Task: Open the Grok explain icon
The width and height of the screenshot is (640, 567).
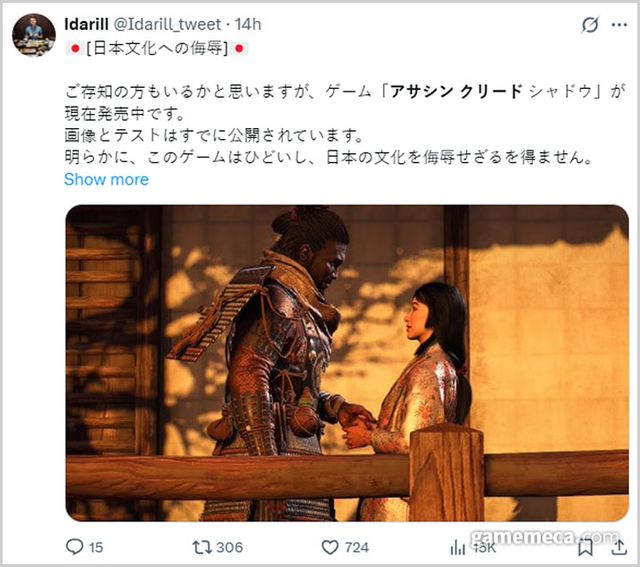Action: click(590, 25)
